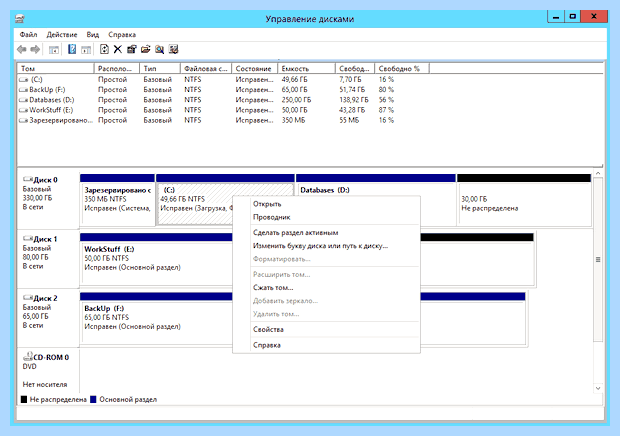This screenshot has height=436, width=620.
Task: Open the Действие menu
Action: 62,35
